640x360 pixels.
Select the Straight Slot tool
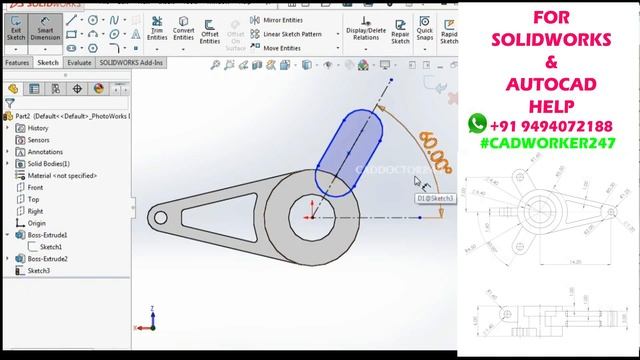pos(71,48)
